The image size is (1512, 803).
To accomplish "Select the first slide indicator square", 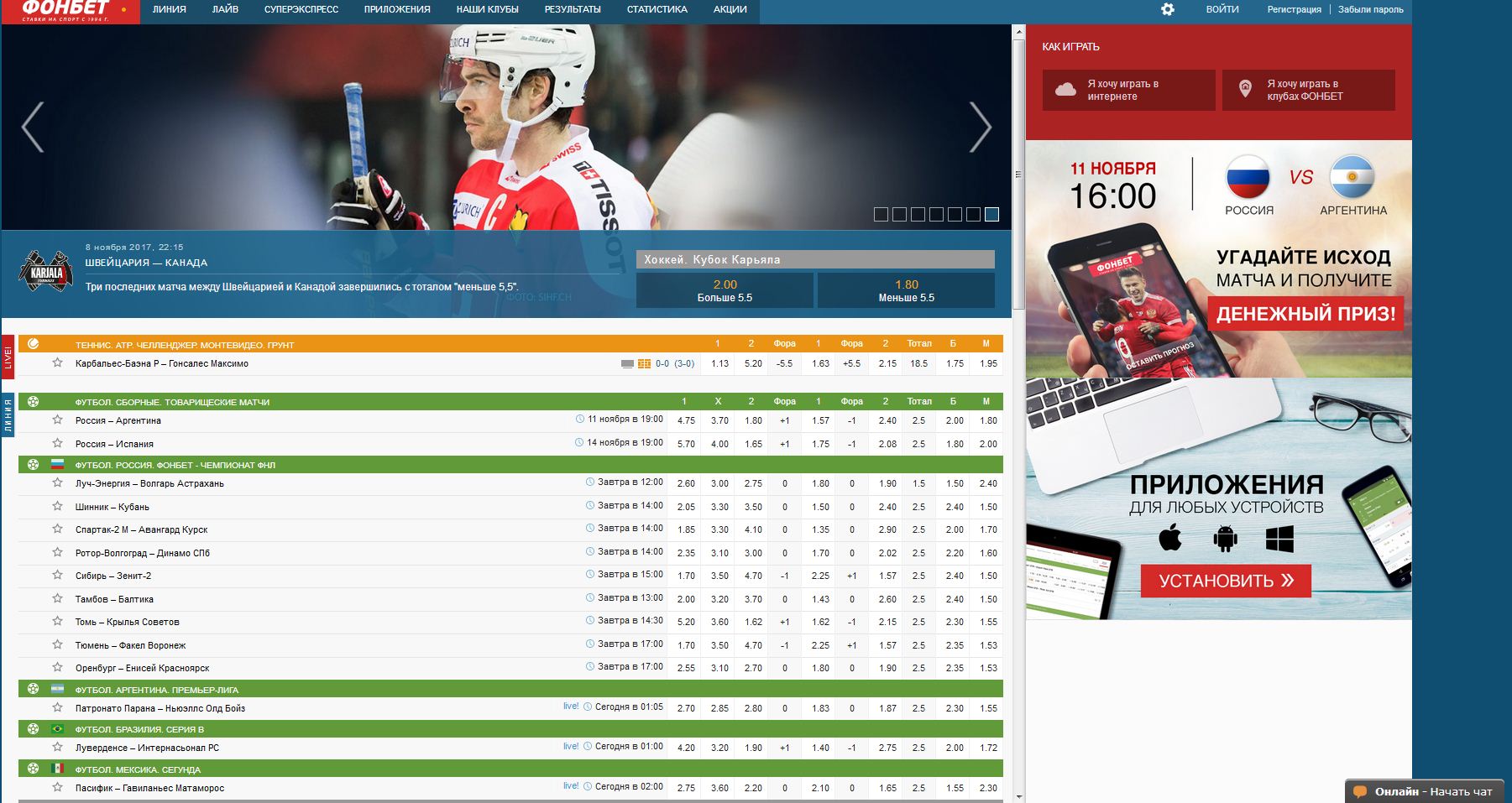I will (x=881, y=215).
